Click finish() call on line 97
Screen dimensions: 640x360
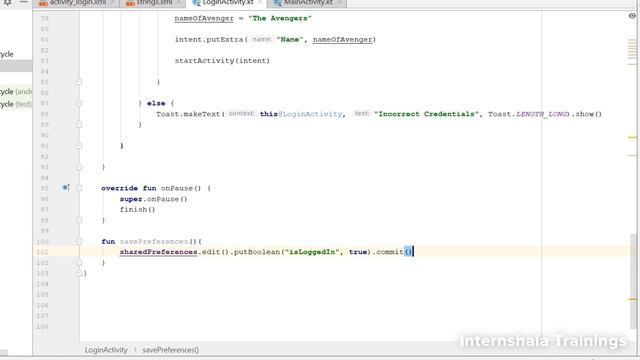pos(138,210)
